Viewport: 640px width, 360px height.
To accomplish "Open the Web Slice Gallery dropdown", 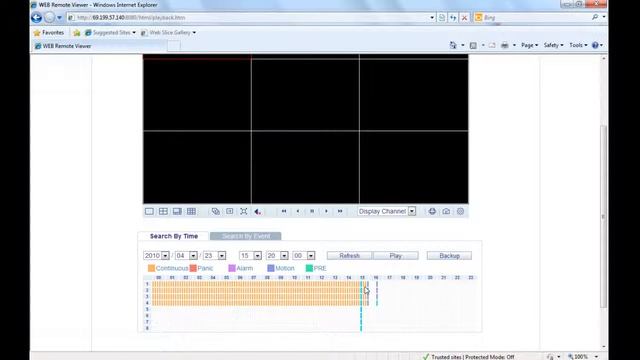I will [x=168, y=33].
